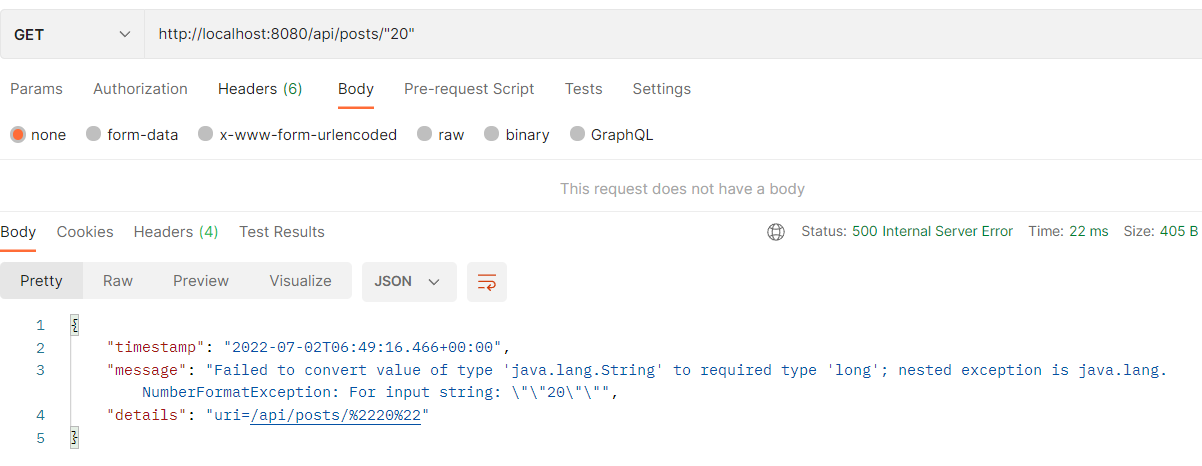Go to request Headers (6) tab
The height and width of the screenshot is (466, 1202).
260,89
